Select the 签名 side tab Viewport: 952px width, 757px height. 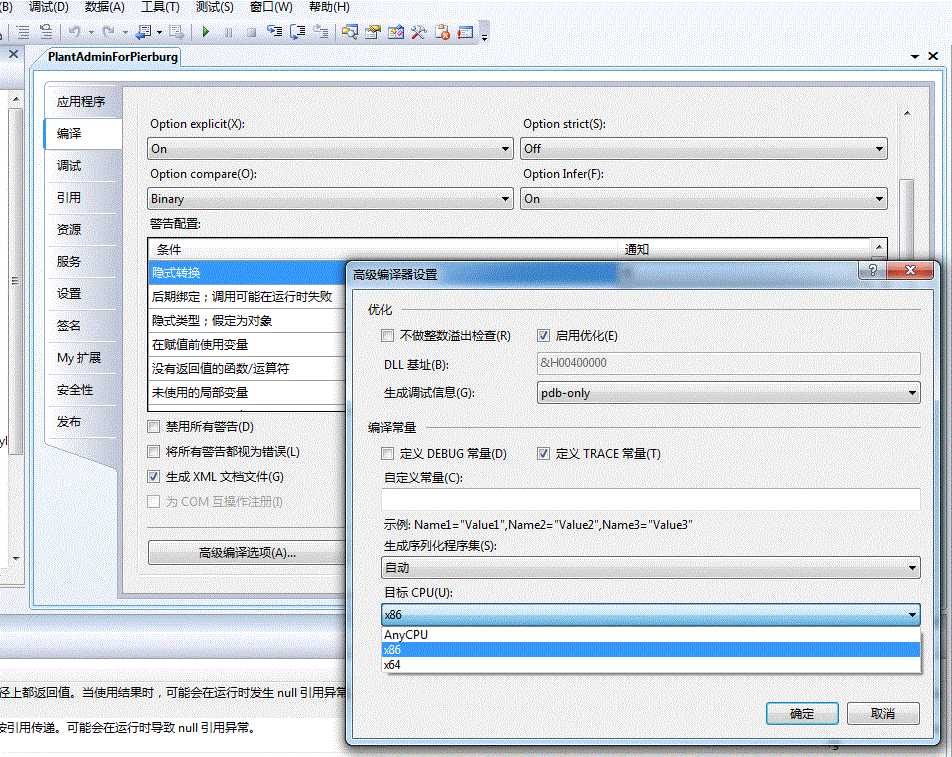coord(69,325)
